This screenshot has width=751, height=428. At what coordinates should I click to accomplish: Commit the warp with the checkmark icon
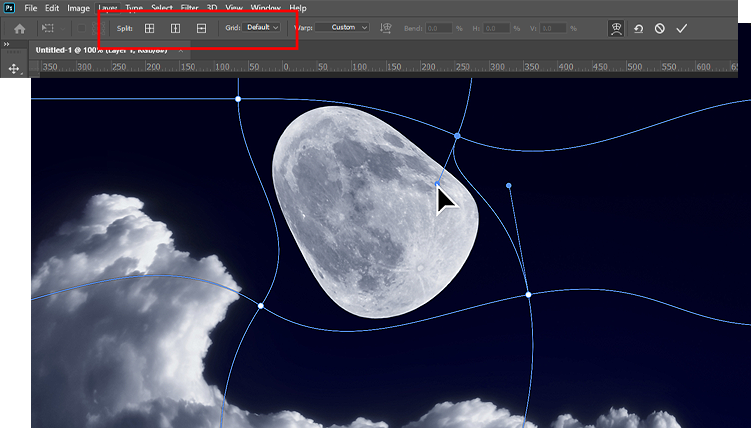682,28
